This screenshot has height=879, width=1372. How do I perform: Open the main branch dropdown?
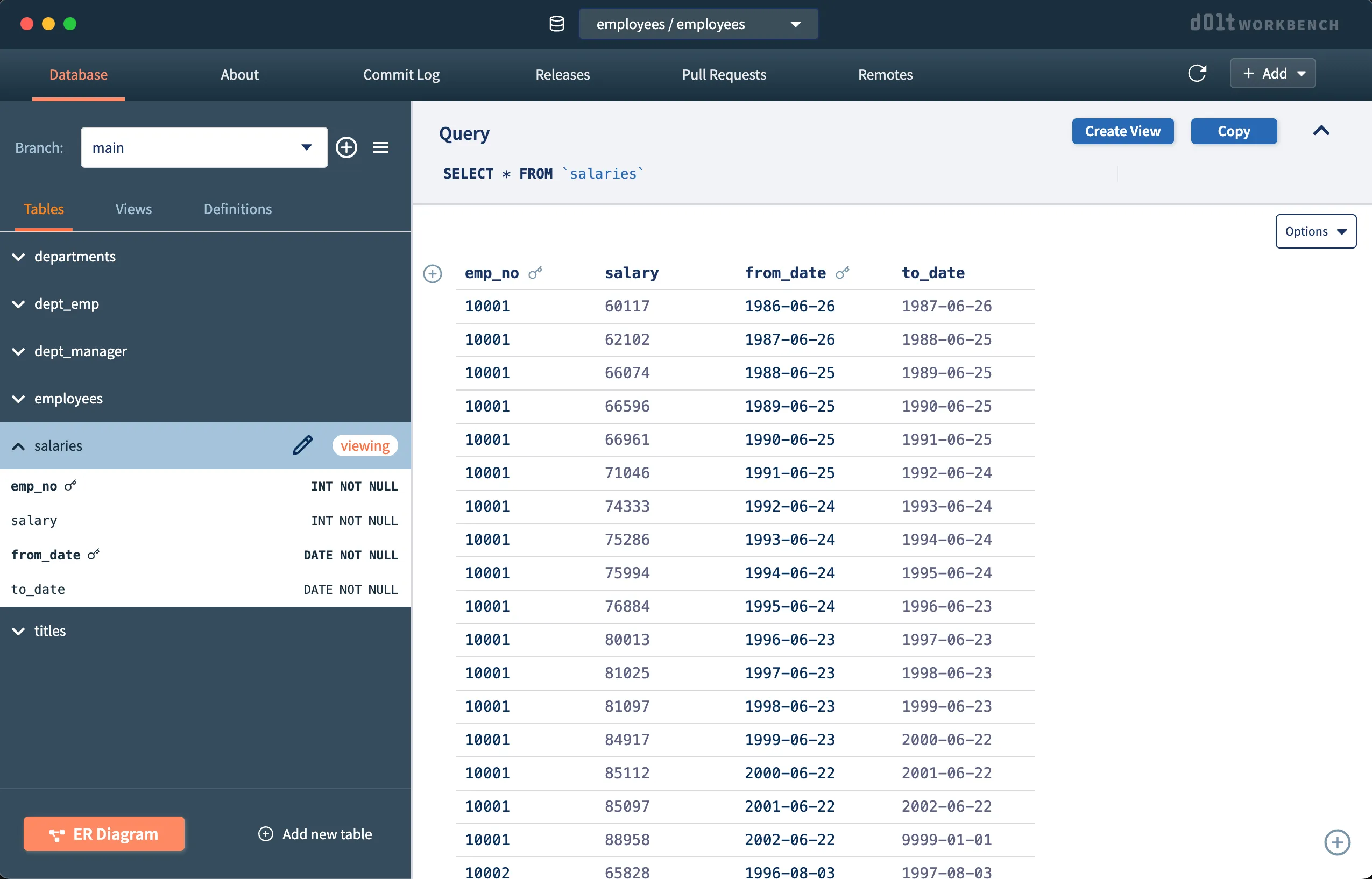point(204,147)
